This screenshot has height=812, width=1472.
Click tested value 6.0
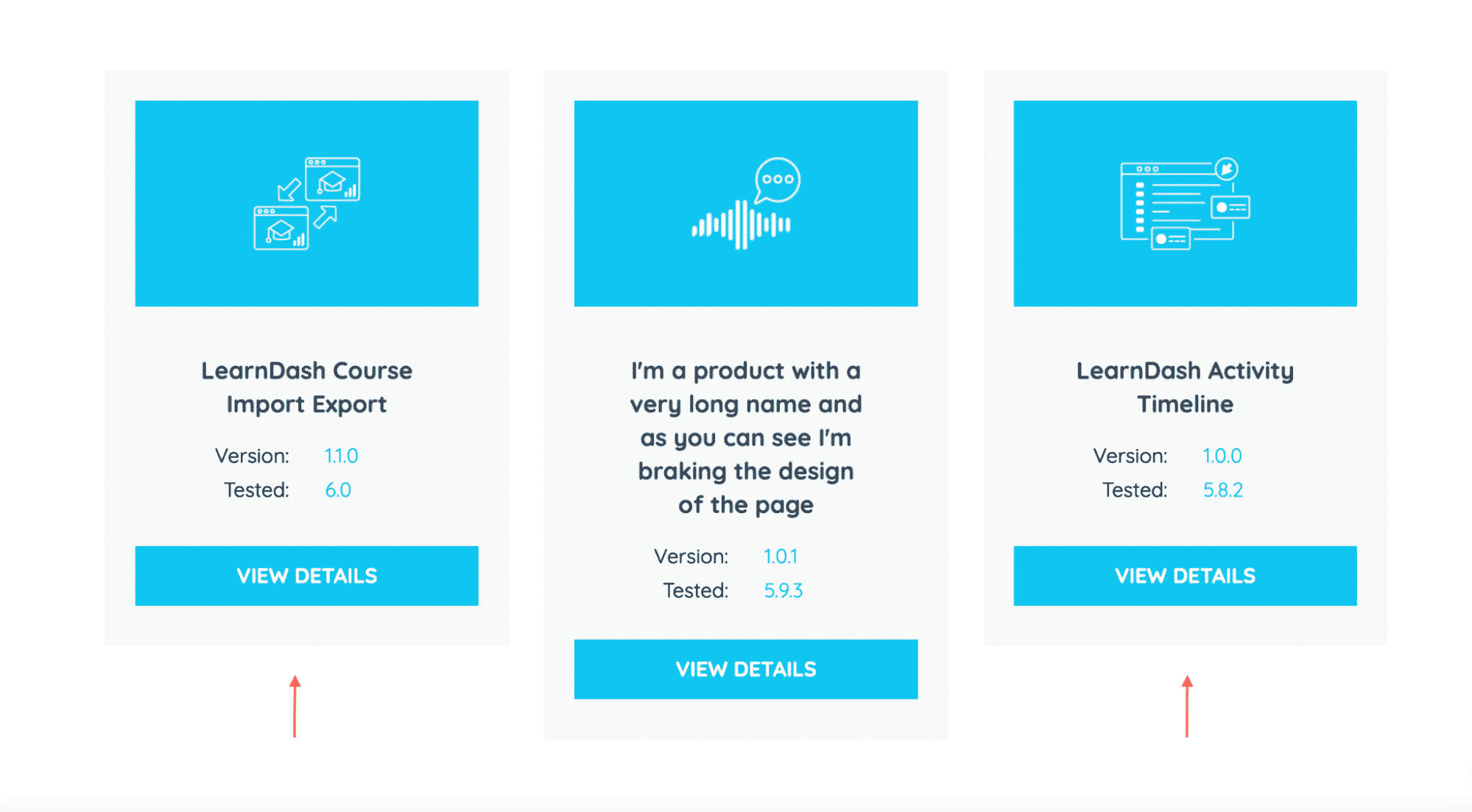[338, 490]
